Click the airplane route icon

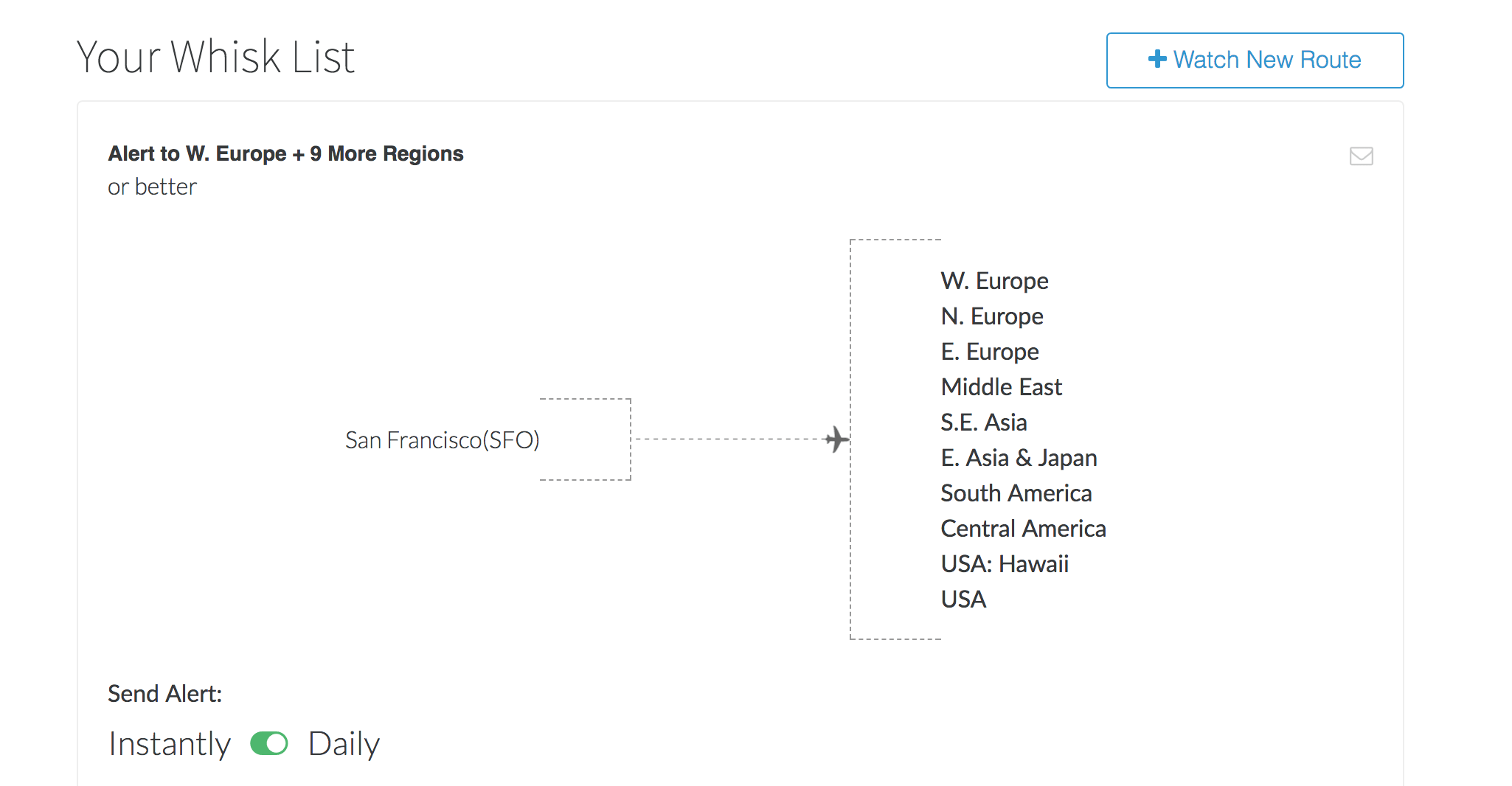tap(836, 439)
